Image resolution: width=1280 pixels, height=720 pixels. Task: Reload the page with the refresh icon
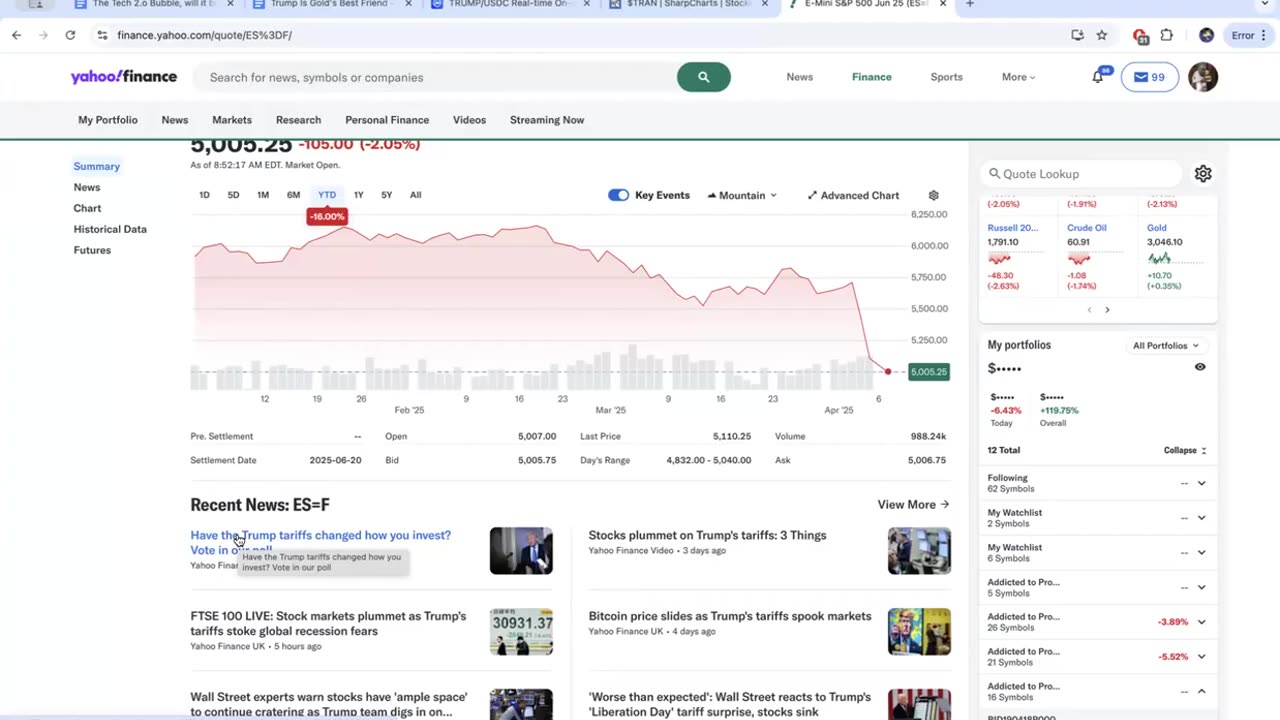point(70,35)
